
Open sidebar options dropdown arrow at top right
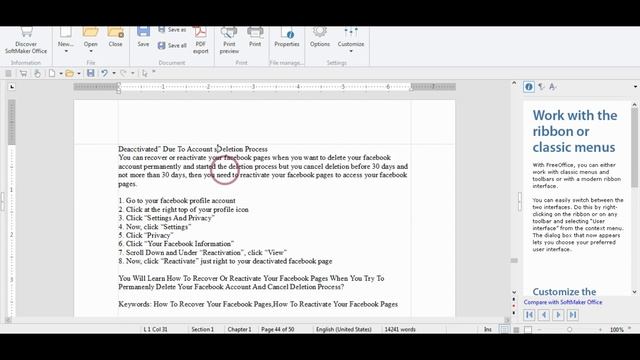click(635, 87)
